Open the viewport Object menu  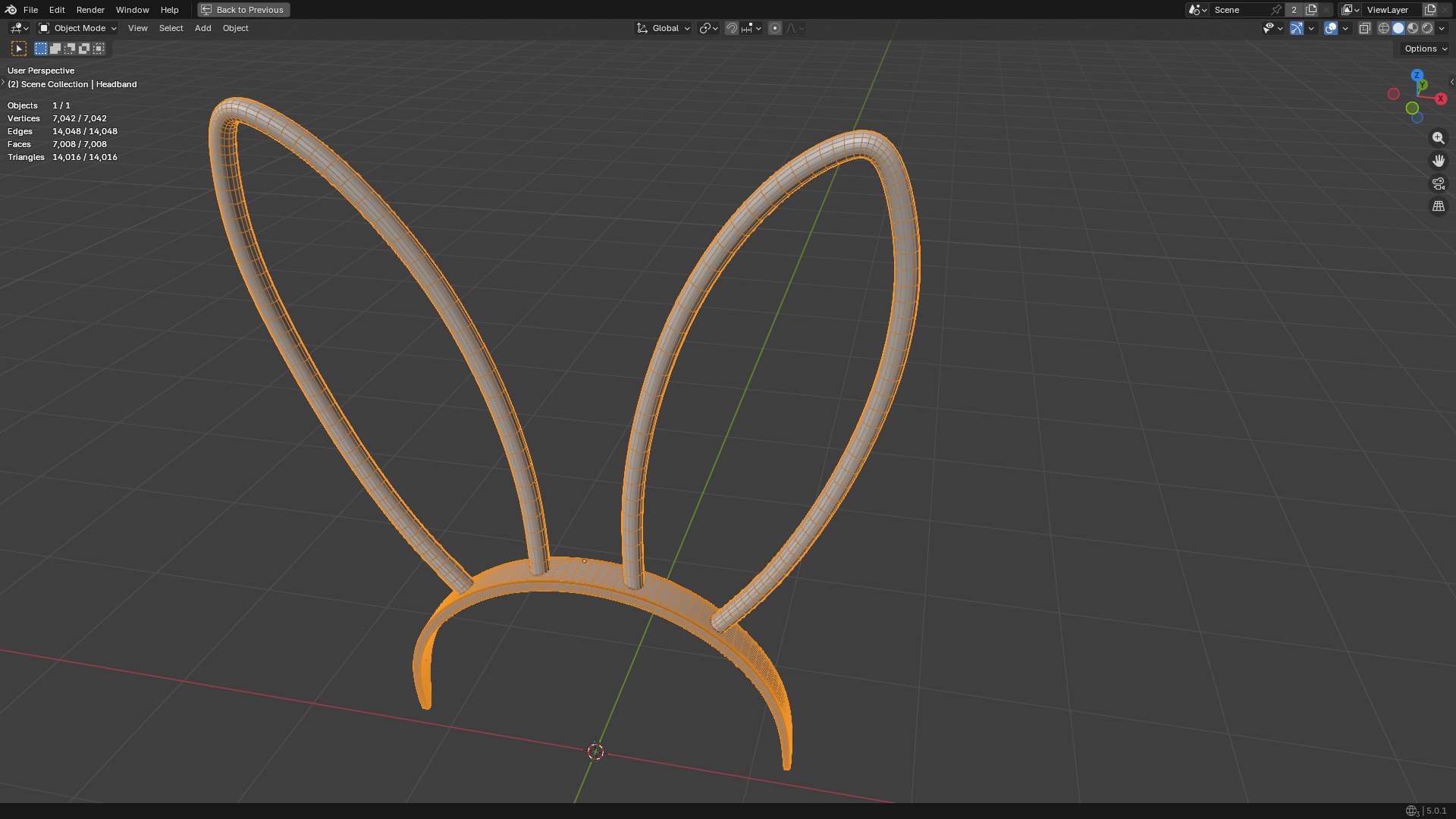pyautogui.click(x=236, y=28)
